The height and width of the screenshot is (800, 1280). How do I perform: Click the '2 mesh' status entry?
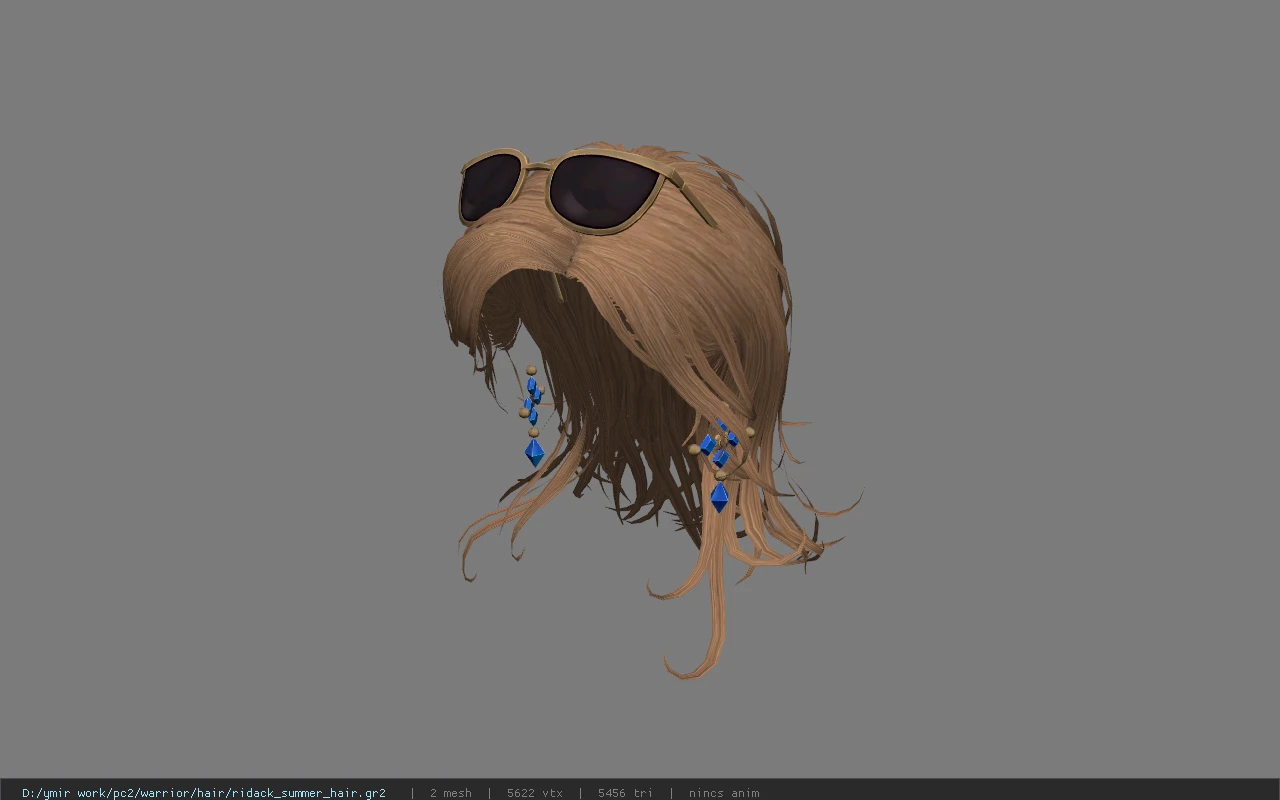[x=450, y=793]
